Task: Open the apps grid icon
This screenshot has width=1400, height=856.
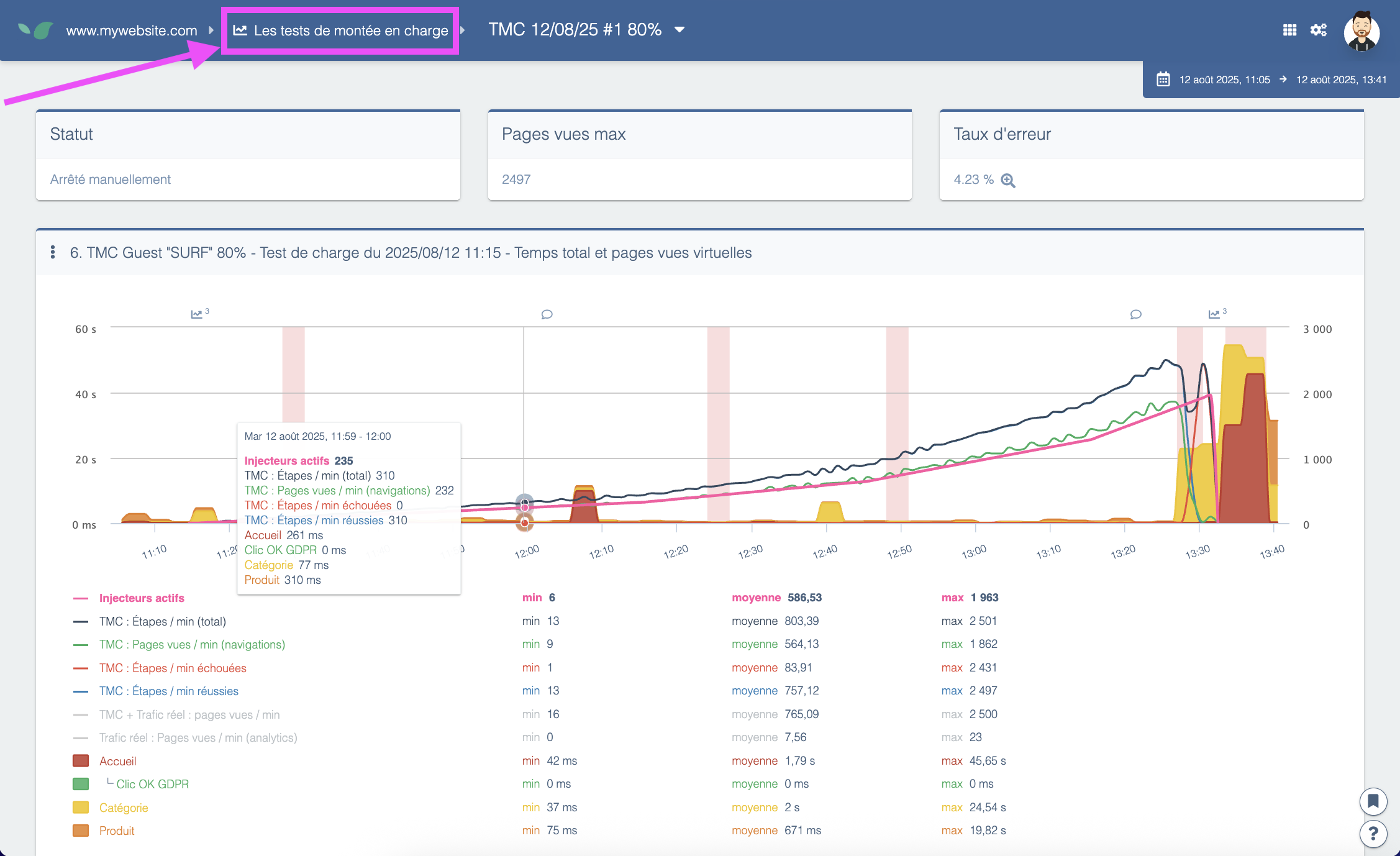Action: [1289, 30]
